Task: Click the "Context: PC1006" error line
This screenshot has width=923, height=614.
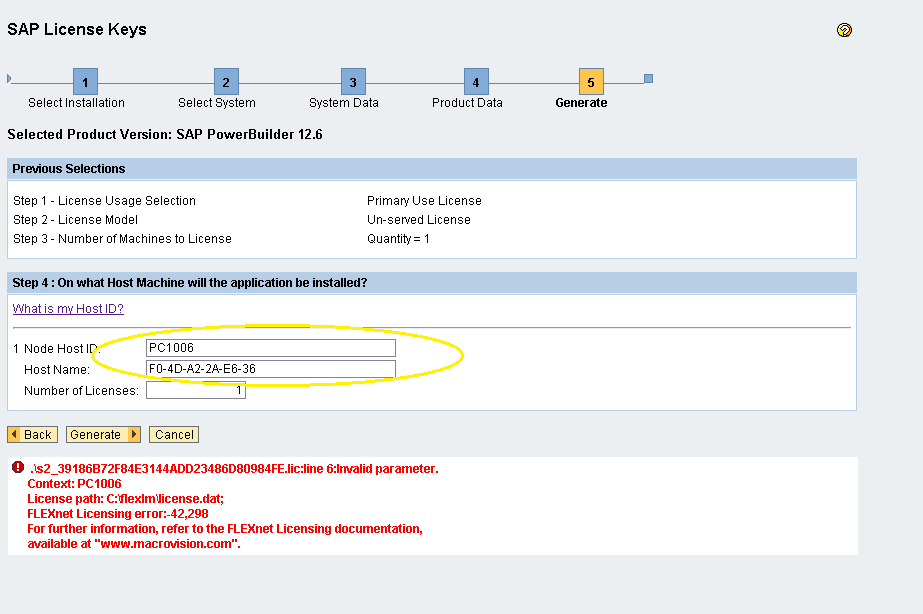Action: [x=74, y=484]
